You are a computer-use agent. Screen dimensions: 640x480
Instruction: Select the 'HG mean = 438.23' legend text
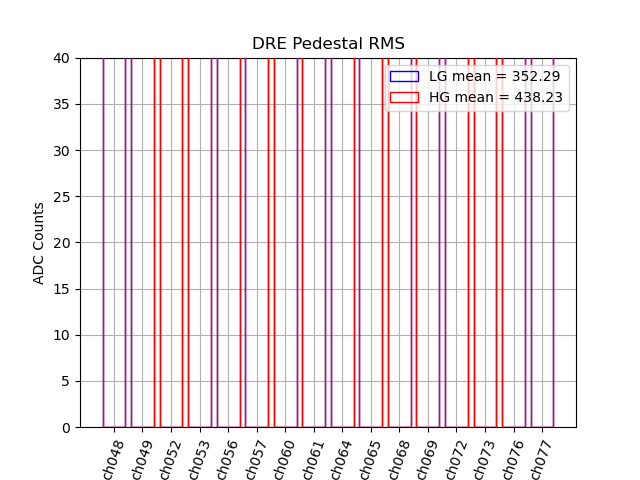[x=495, y=97]
